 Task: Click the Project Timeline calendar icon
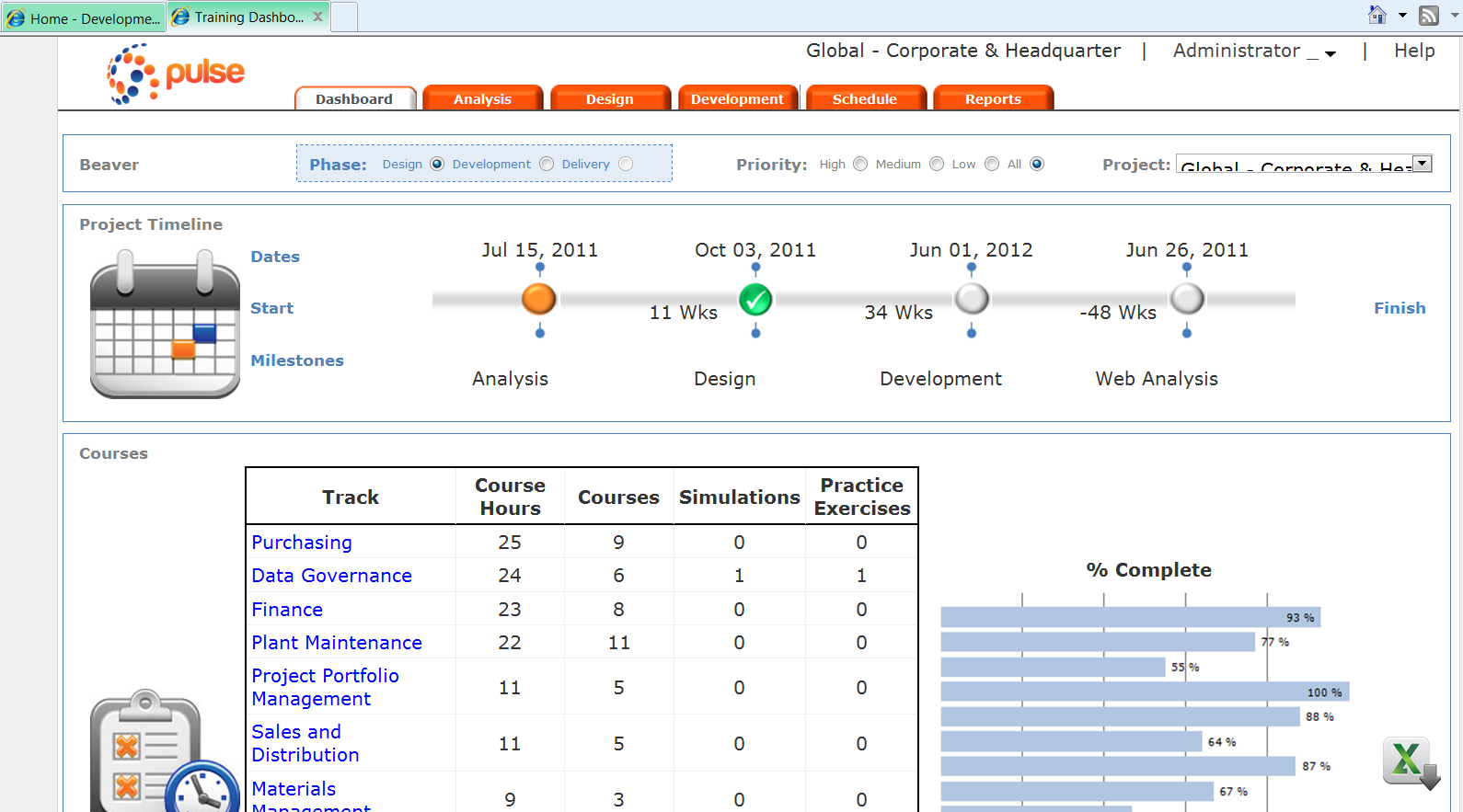click(165, 324)
